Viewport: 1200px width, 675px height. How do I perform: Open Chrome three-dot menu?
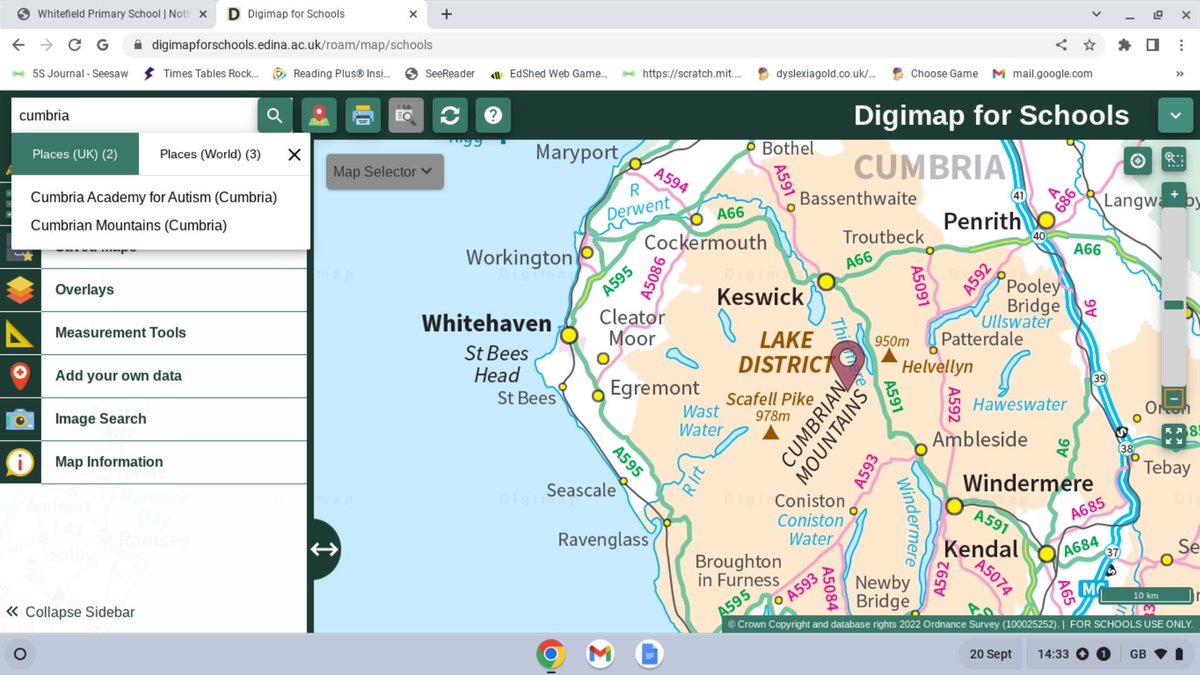(1181, 45)
